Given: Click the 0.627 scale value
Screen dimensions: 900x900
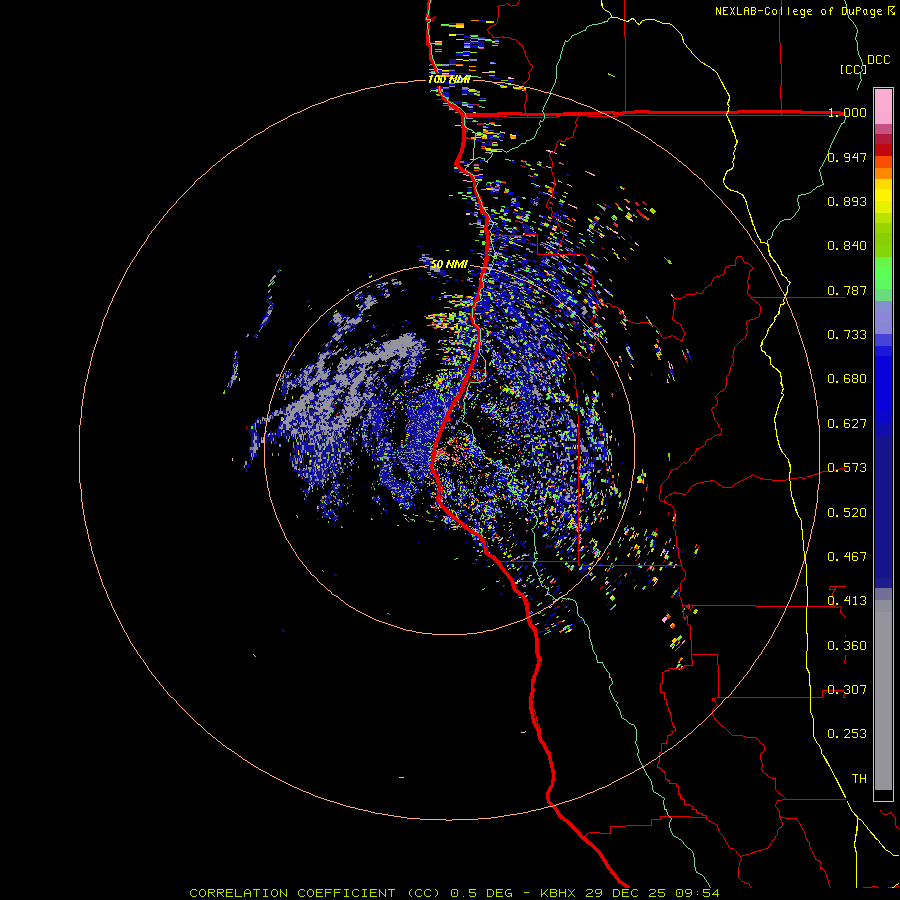Looking at the screenshot, I should pyautogui.click(x=847, y=424).
